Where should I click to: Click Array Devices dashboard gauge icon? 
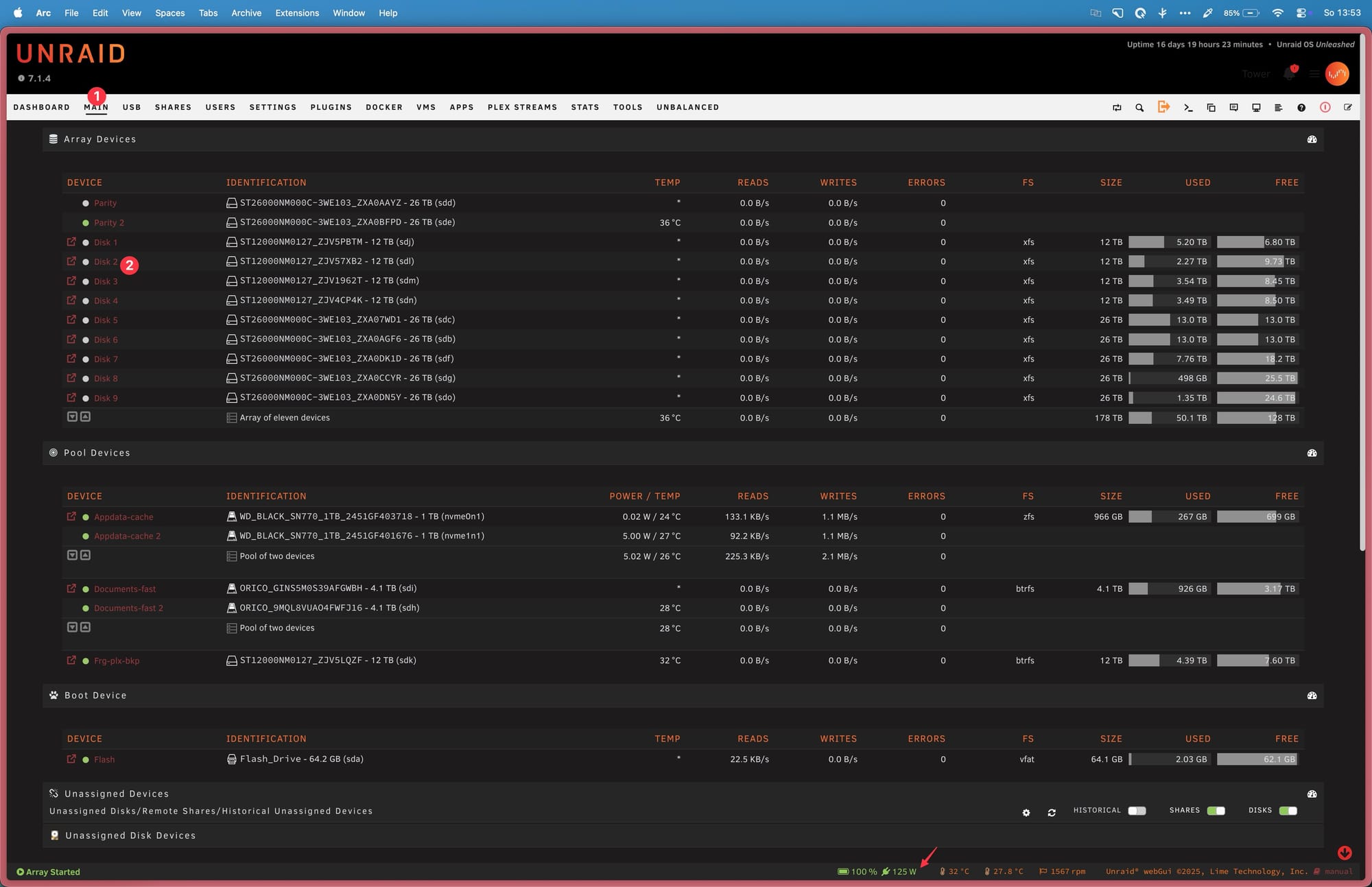(1312, 139)
